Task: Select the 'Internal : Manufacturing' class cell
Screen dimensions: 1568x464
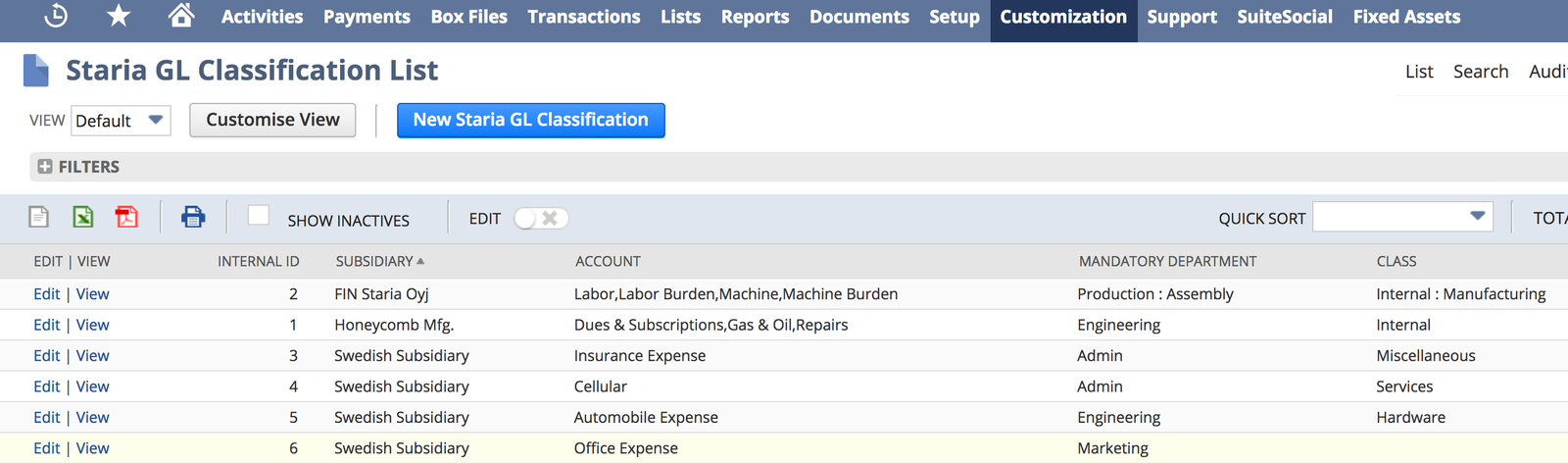Action: tap(1461, 293)
